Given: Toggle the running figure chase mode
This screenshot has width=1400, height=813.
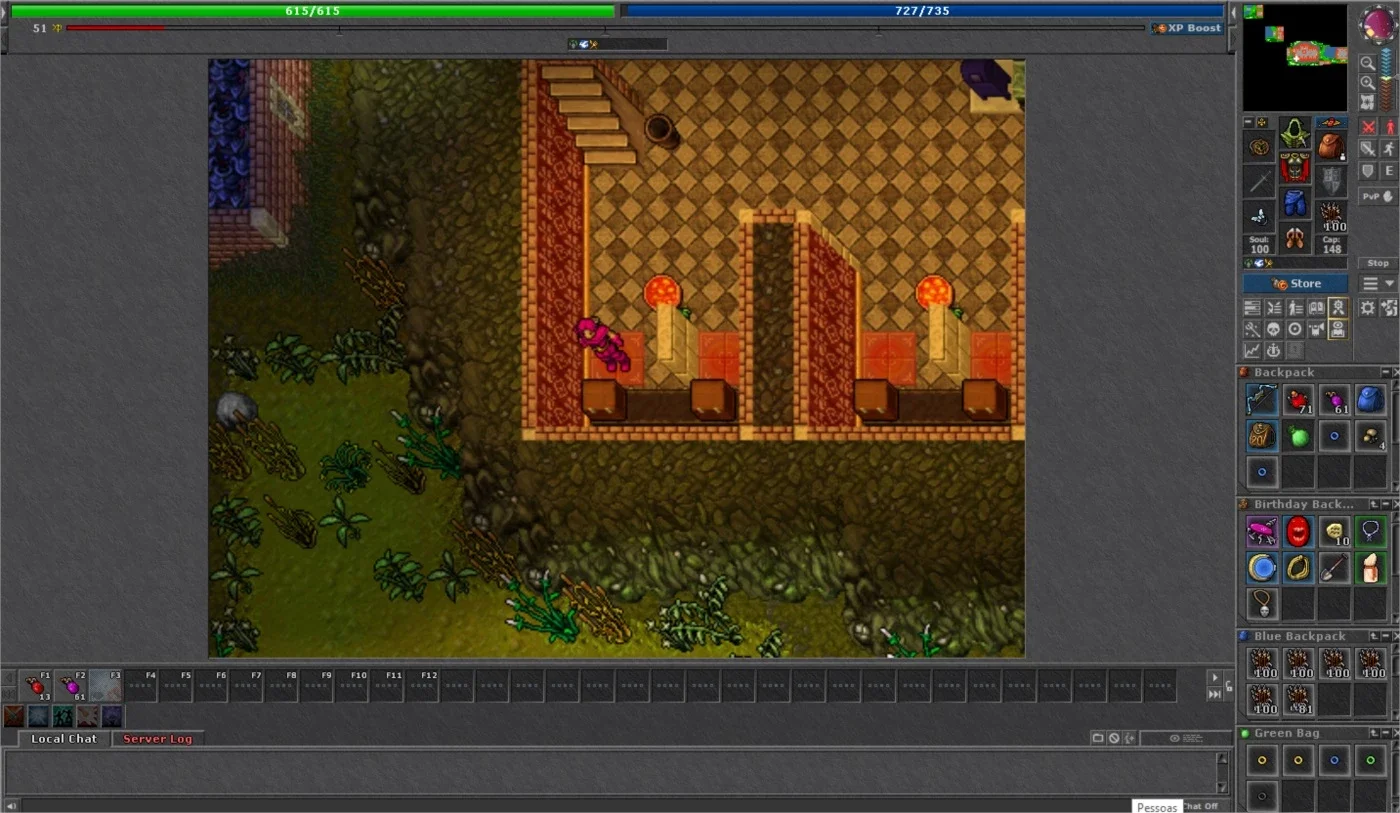Looking at the screenshot, I should coord(1389,148).
